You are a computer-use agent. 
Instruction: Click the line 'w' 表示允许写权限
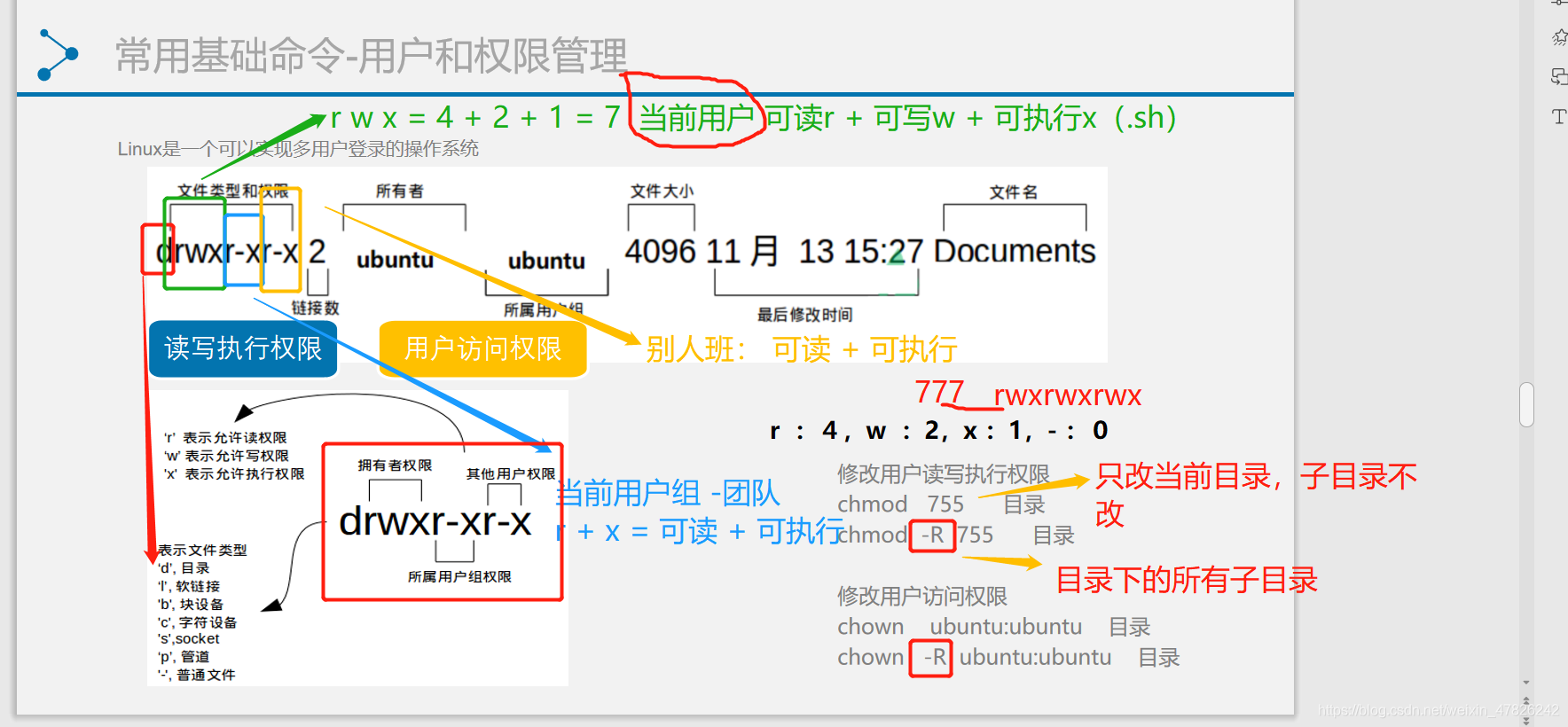coord(226,456)
